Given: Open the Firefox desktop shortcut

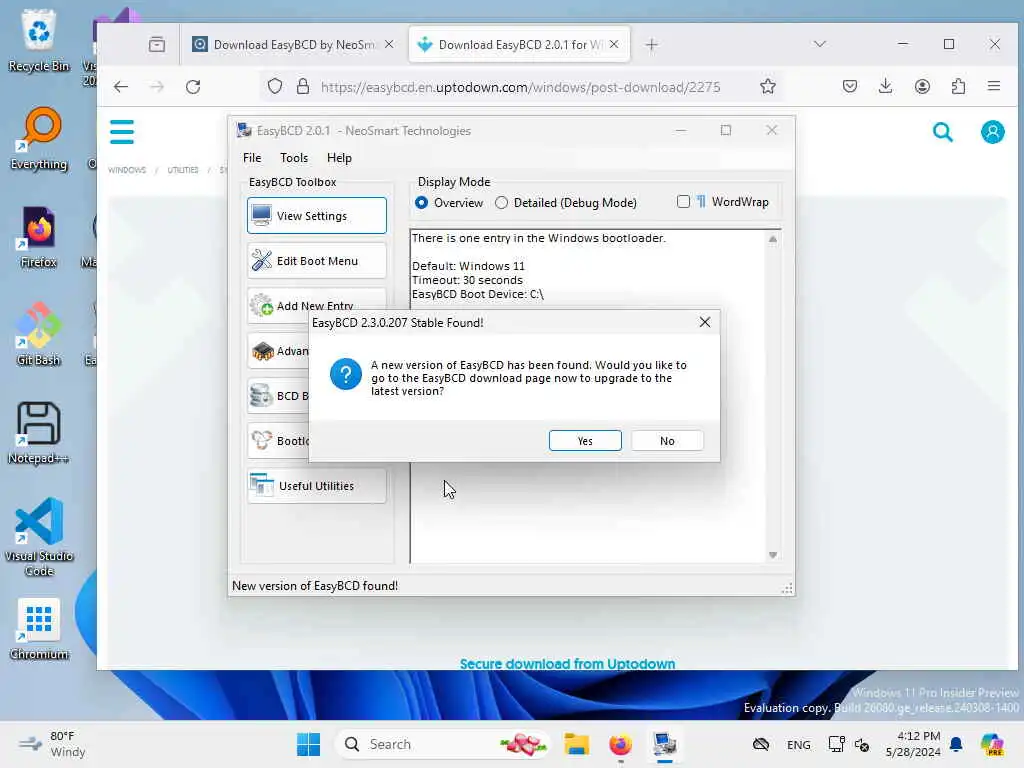Looking at the screenshot, I should click(39, 236).
